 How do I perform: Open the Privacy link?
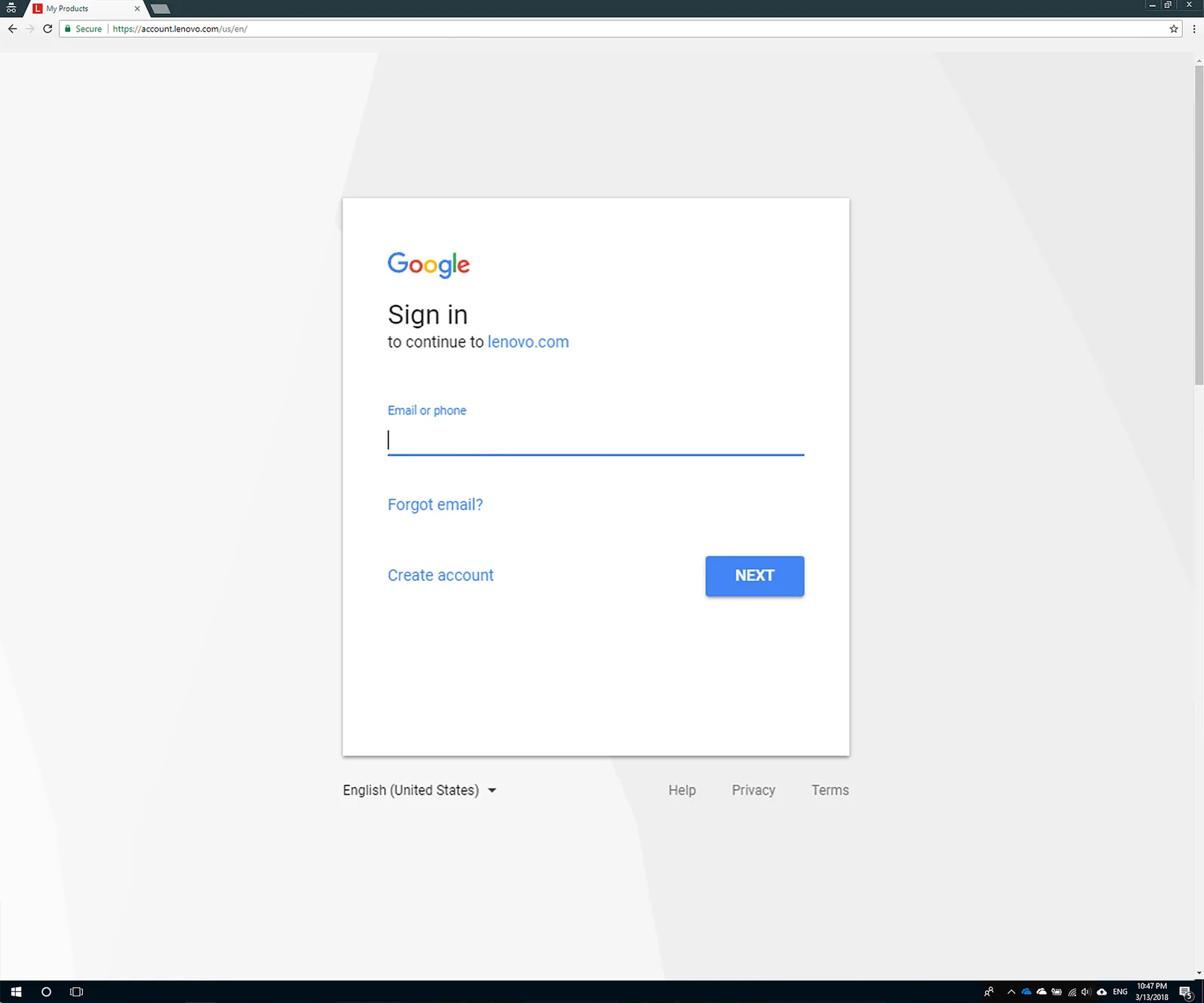(x=753, y=790)
